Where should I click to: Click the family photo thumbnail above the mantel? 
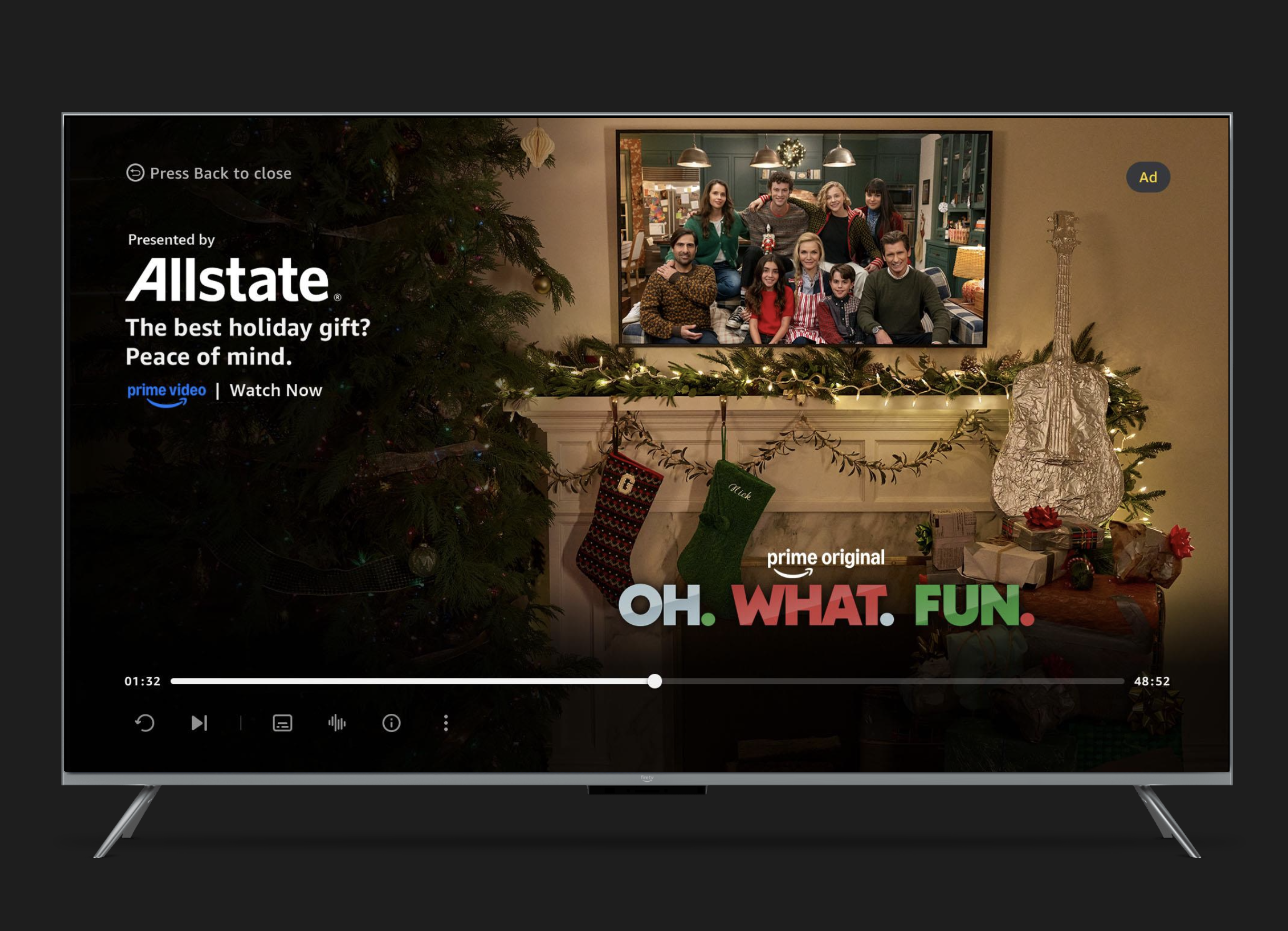coord(803,239)
